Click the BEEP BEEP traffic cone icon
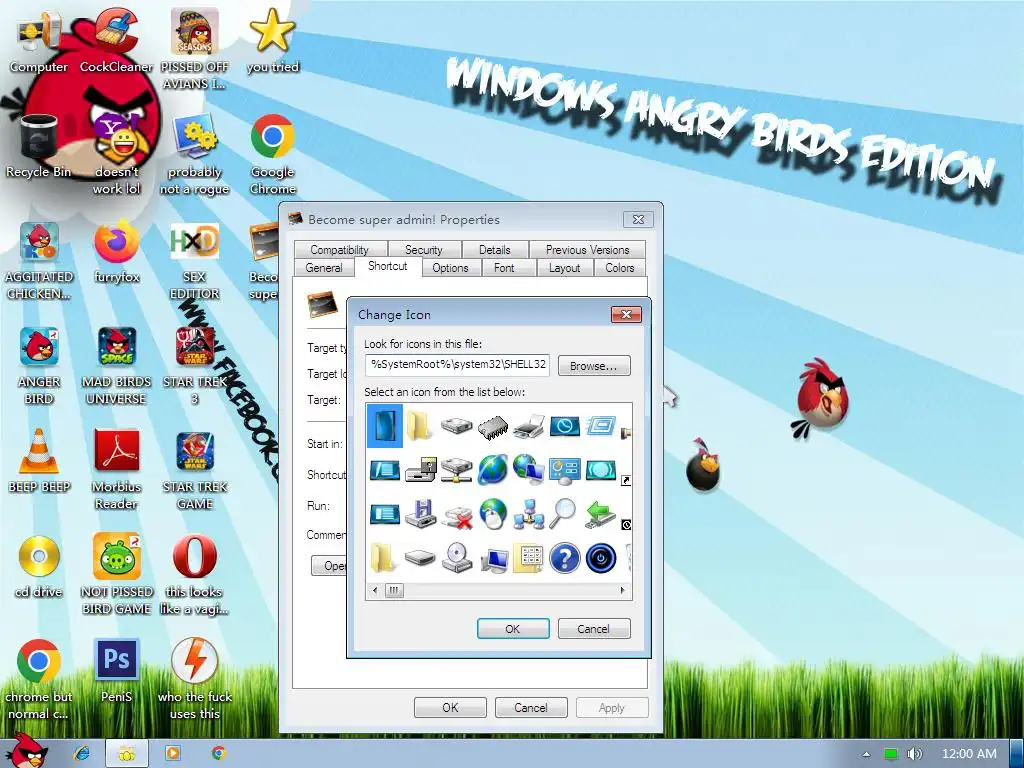1024x768 pixels. [39, 460]
